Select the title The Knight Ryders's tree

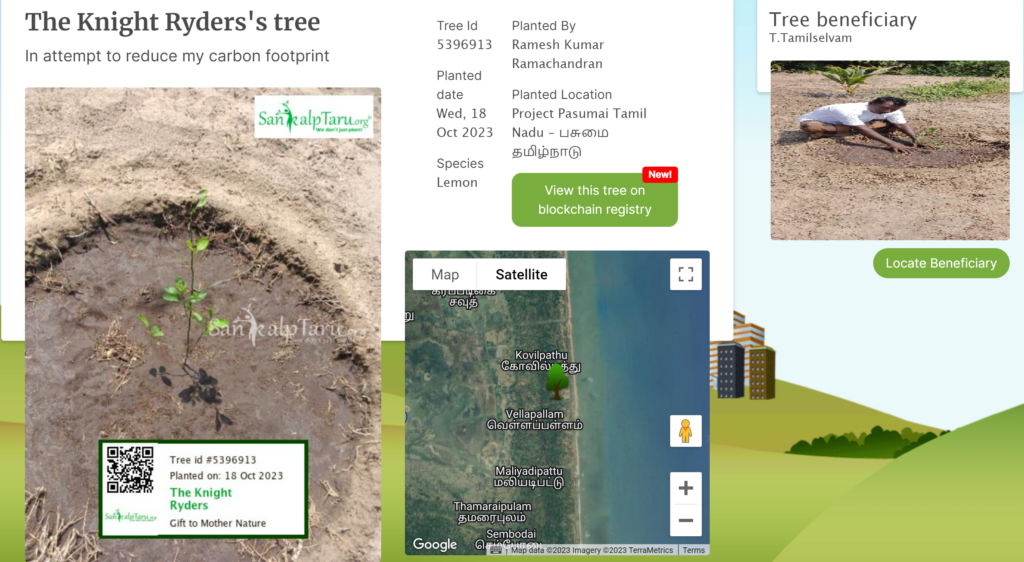click(x=172, y=22)
